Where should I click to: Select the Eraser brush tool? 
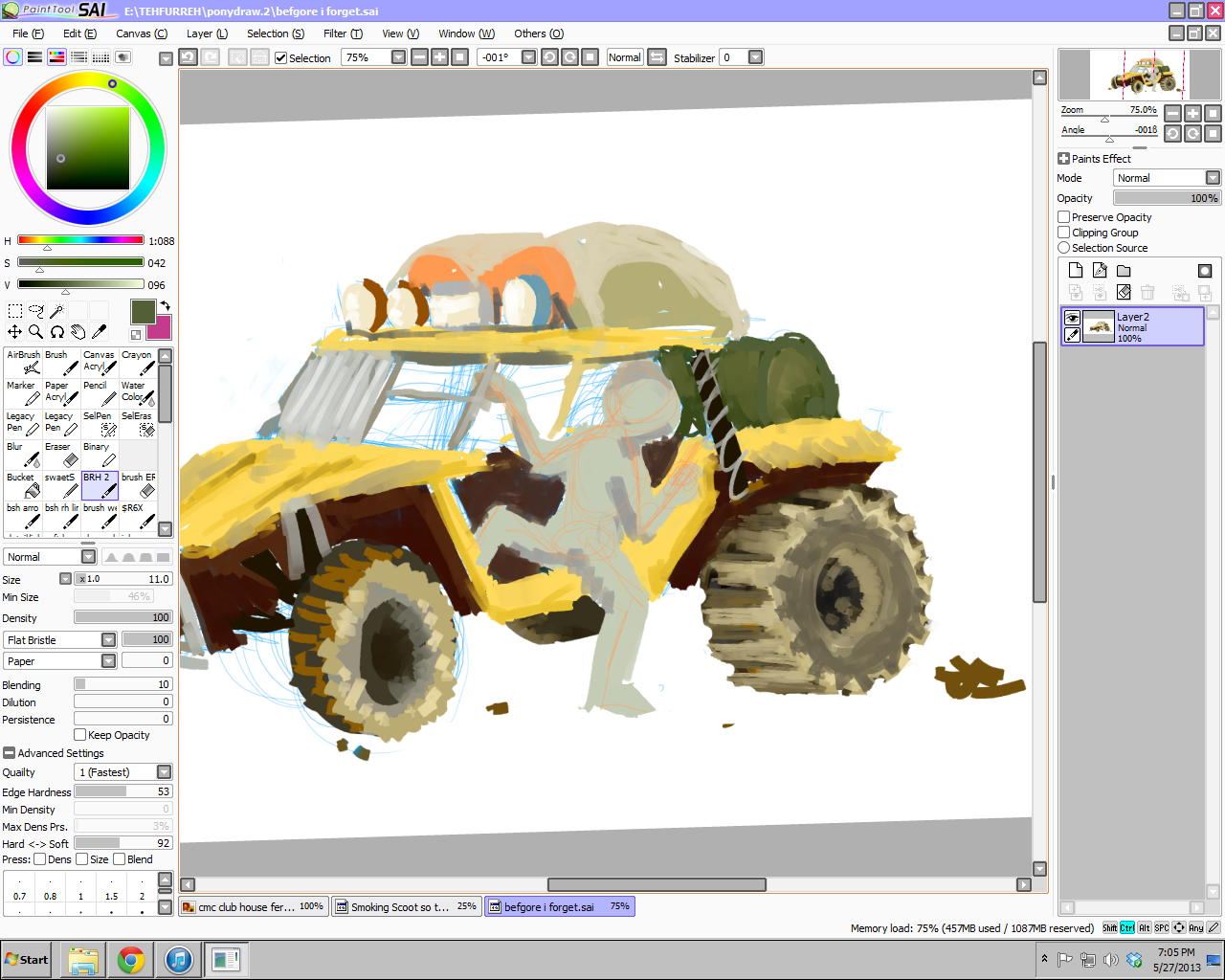click(61, 454)
